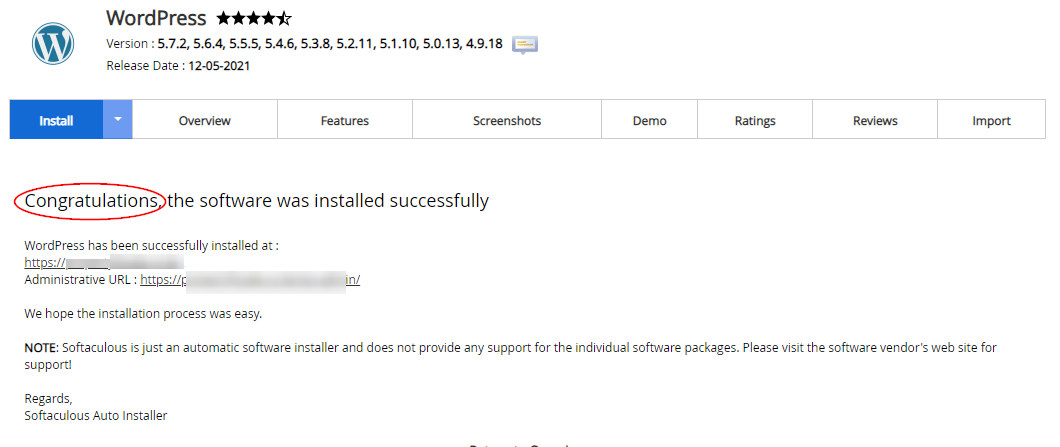This screenshot has width=1060, height=447.
Task: View the Screenshots tab
Action: click(507, 120)
